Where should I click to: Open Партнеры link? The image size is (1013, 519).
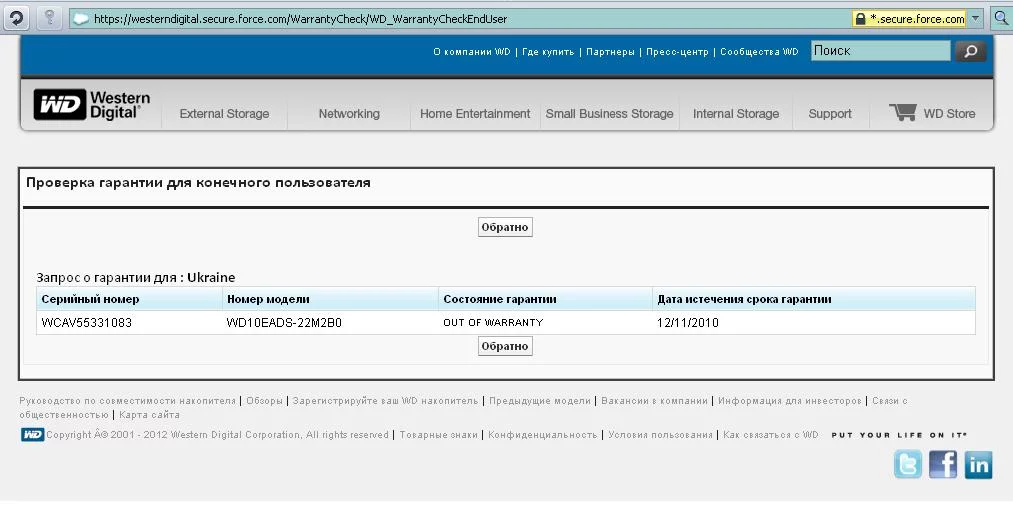pos(610,52)
